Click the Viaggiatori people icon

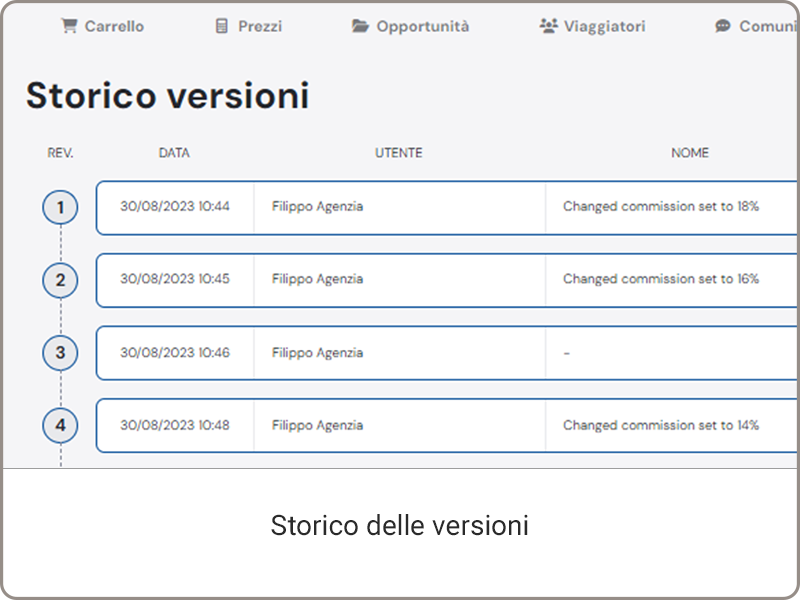(548, 26)
